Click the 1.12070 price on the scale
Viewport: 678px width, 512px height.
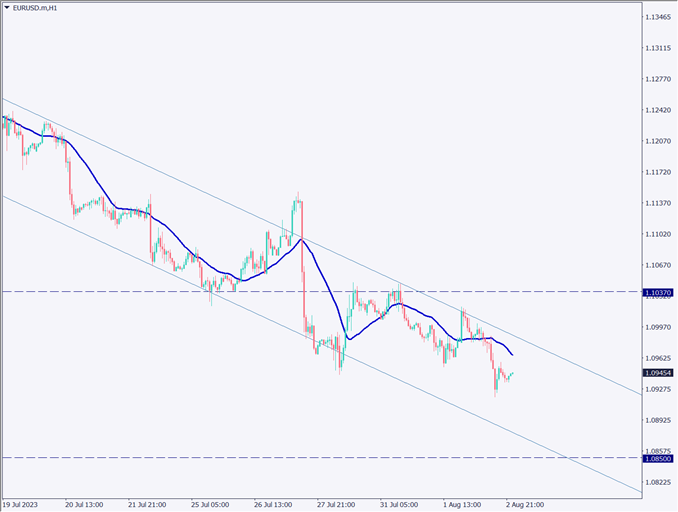657,142
